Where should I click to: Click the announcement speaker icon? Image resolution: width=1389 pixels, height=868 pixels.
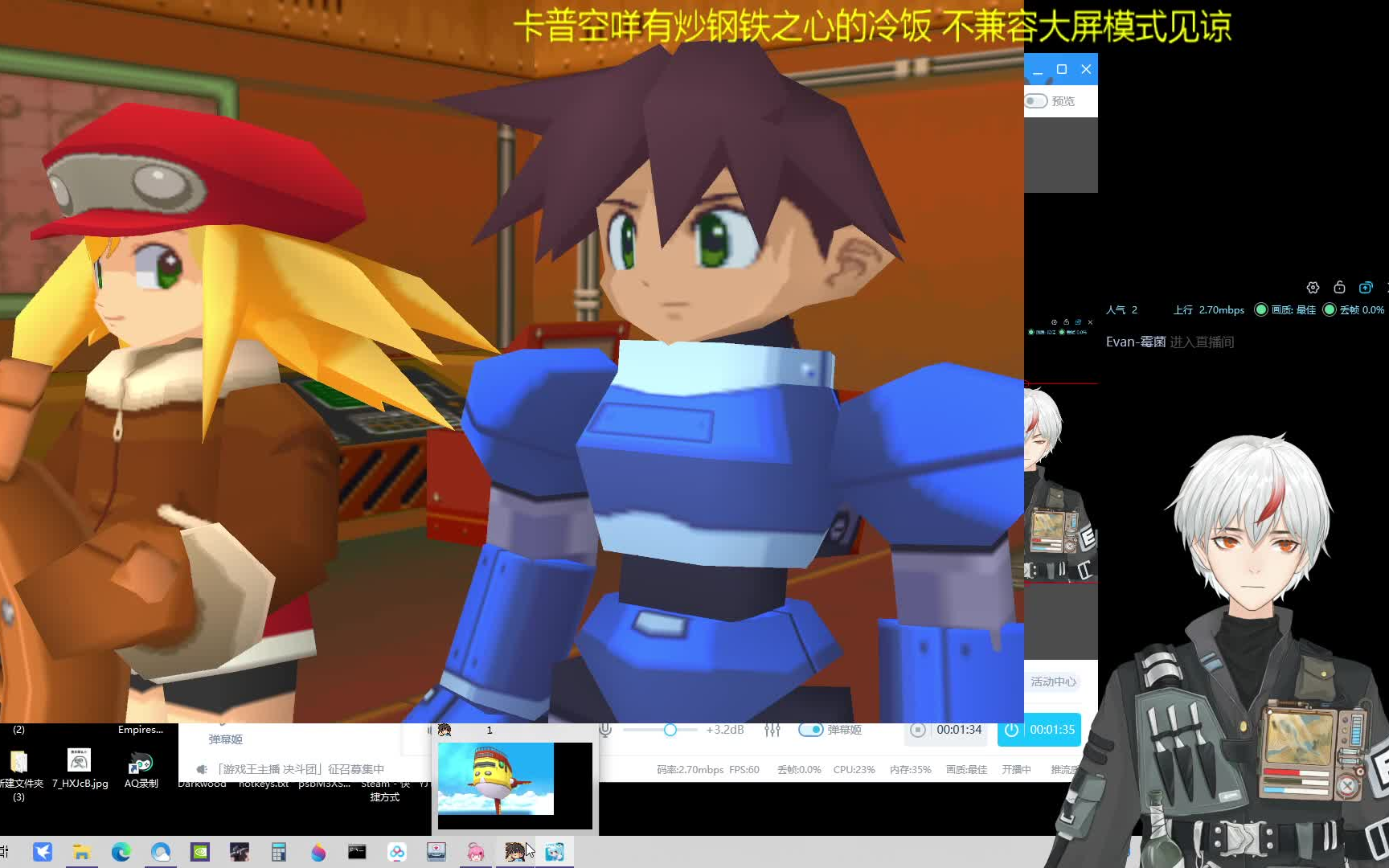point(202,769)
